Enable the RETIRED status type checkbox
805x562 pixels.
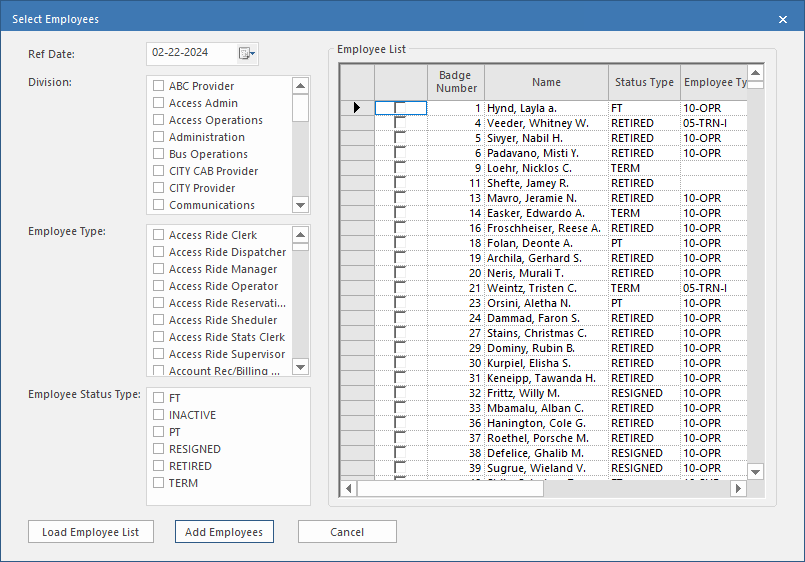(x=159, y=467)
